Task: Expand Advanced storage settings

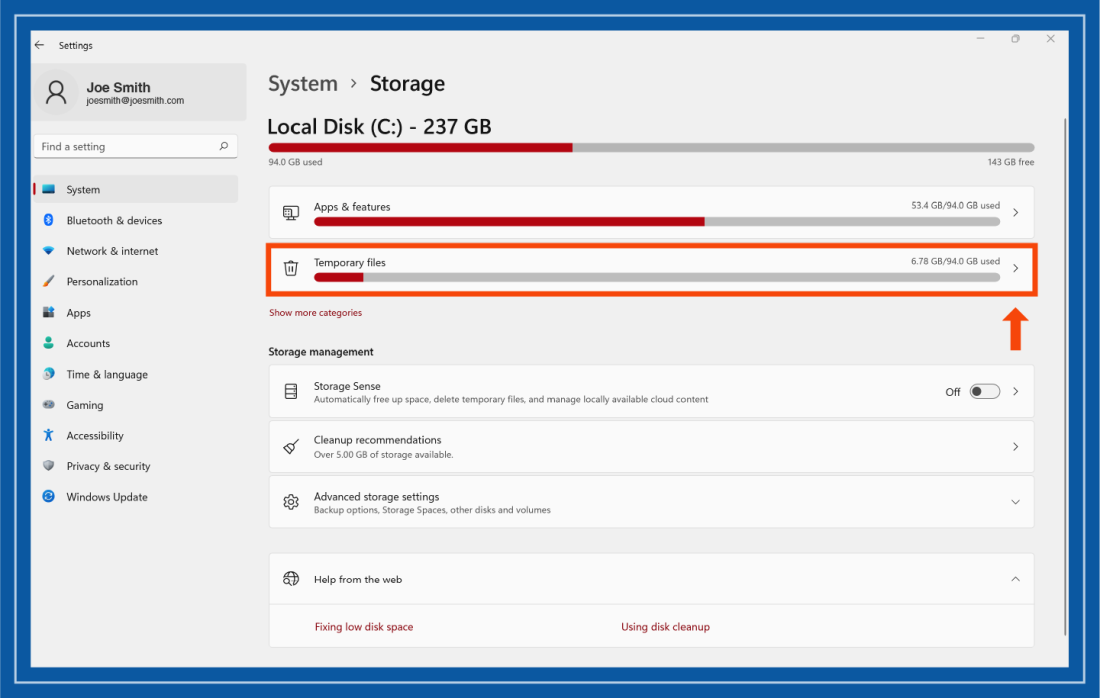Action: point(1015,502)
